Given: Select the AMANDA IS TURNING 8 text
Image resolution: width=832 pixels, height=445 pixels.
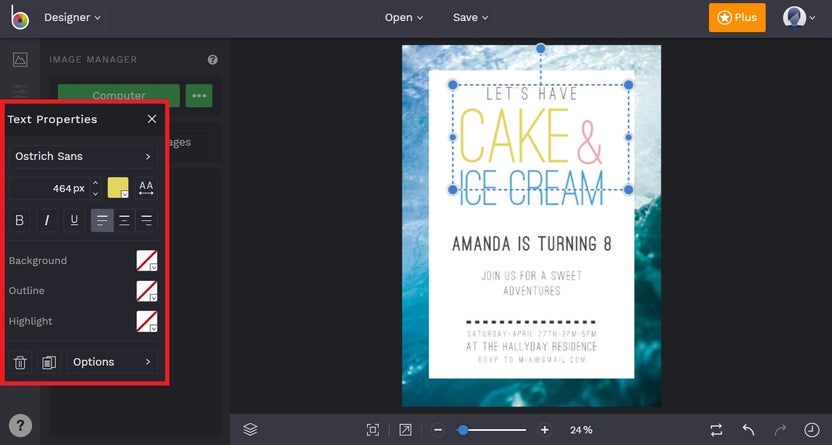Looking at the screenshot, I should [532, 244].
